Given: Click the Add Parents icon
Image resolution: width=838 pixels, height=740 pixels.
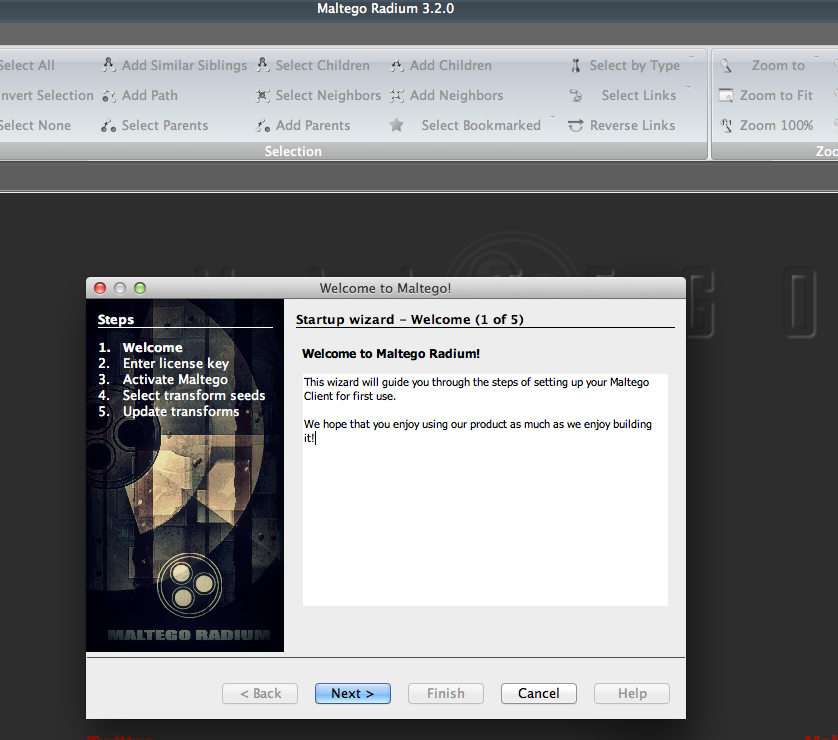Looking at the screenshot, I should [x=262, y=126].
